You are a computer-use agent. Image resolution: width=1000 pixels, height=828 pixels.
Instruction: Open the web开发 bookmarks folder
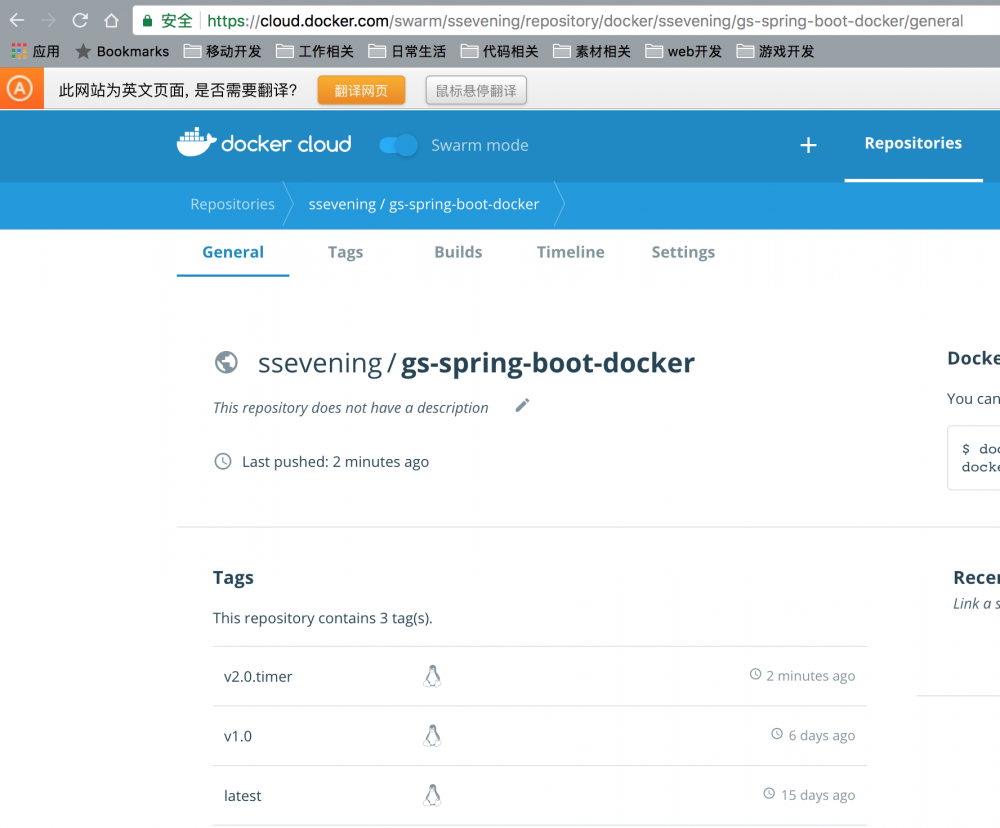click(683, 51)
